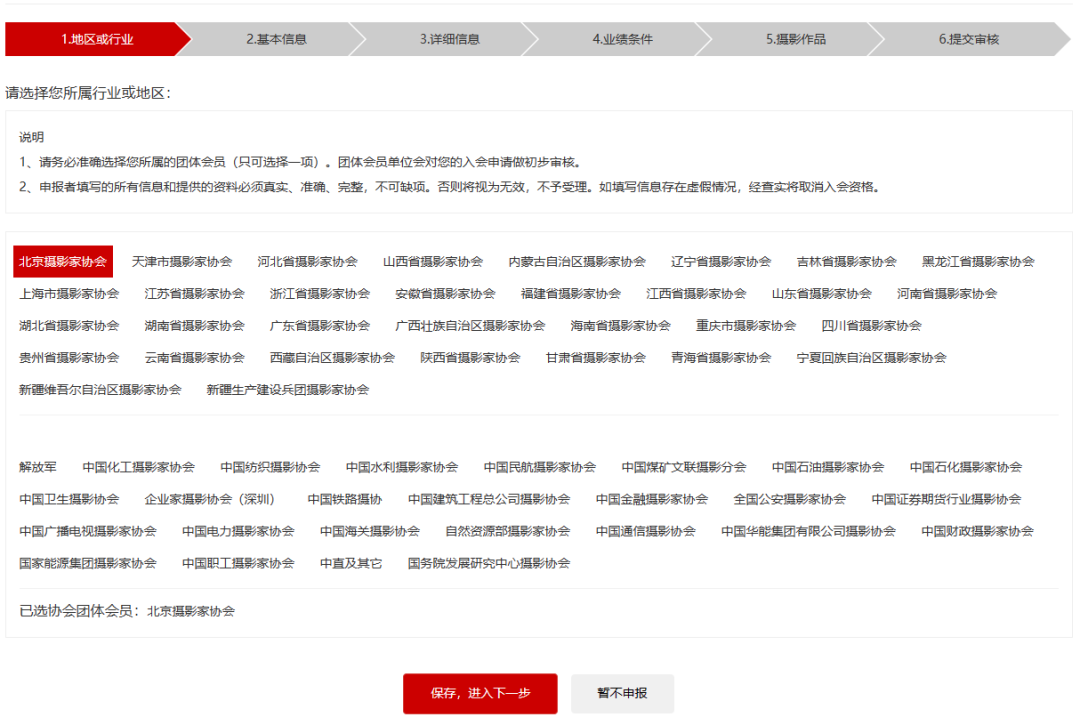
Task: Choose 企业家摄影协会（深圳）
Action: tap(213, 499)
